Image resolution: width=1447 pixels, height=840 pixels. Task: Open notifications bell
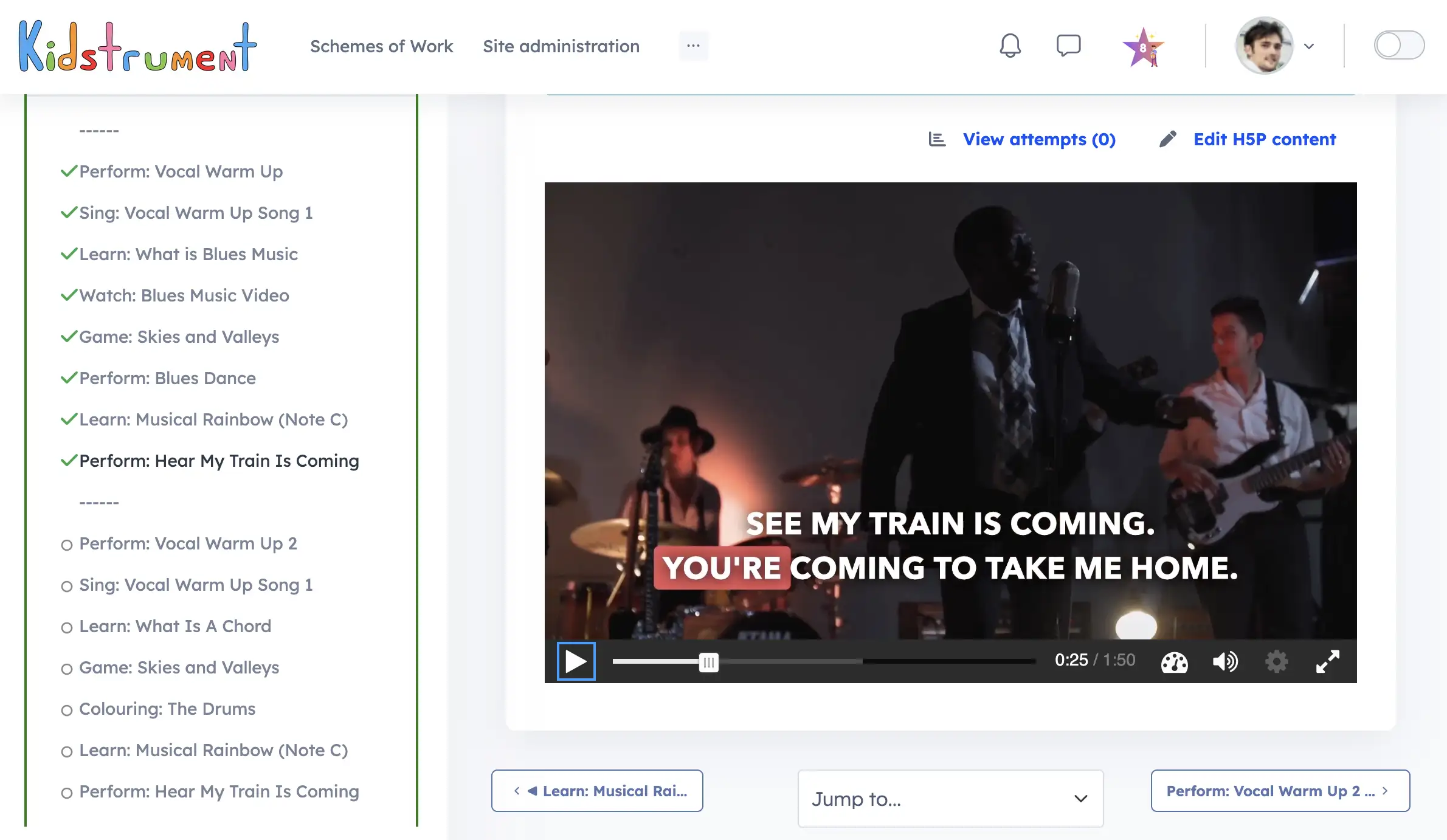[1009, 45]
